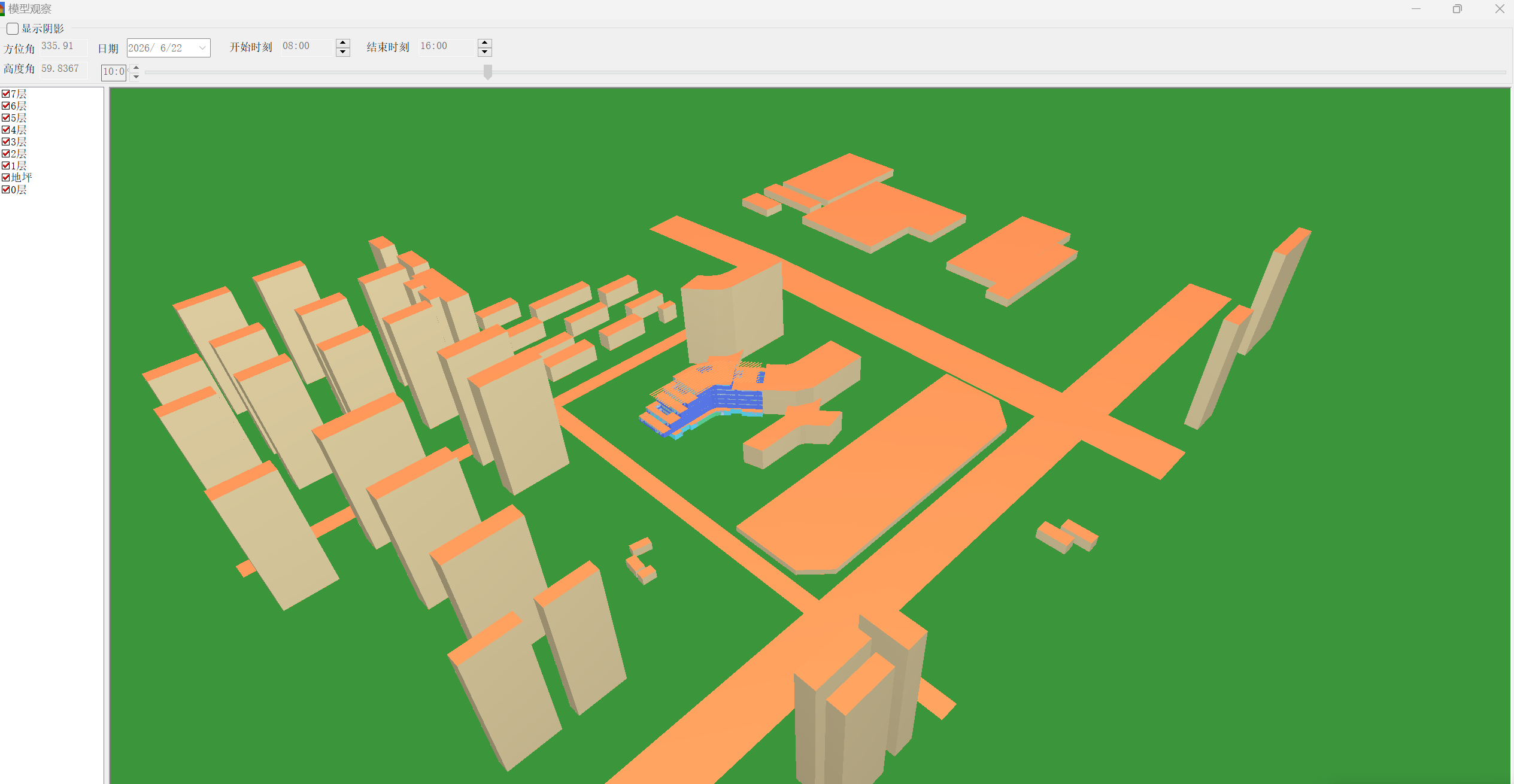This screenshot has height=784, width=1514.
Task: Click the time slider thumb
Action: click(x=488, y=72)
